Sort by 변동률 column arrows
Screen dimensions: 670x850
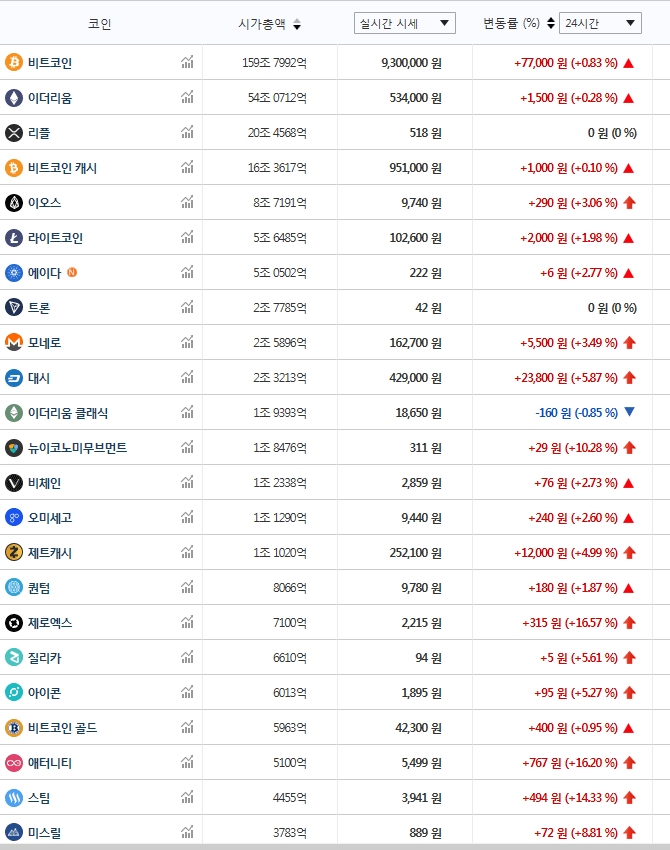coord(552,23)
